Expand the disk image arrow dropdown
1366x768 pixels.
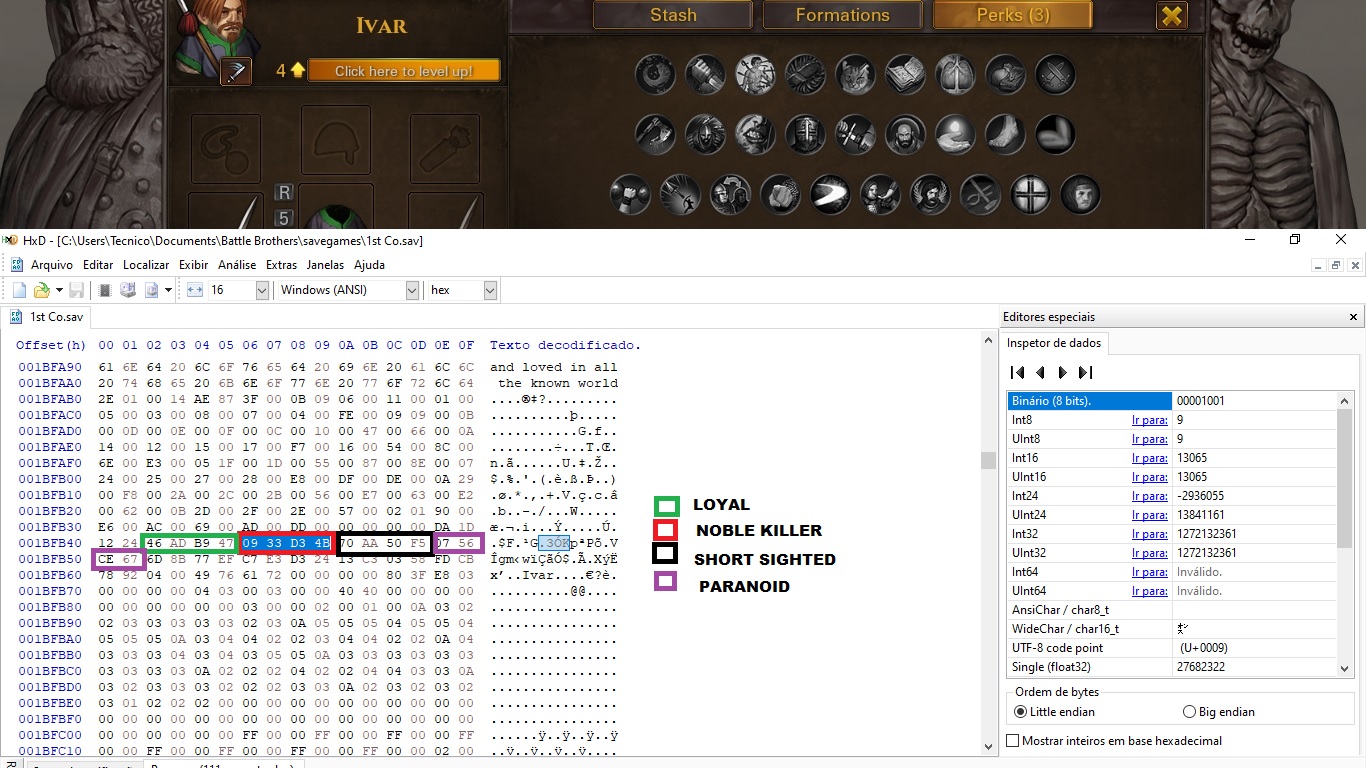(x=168, y=290)
